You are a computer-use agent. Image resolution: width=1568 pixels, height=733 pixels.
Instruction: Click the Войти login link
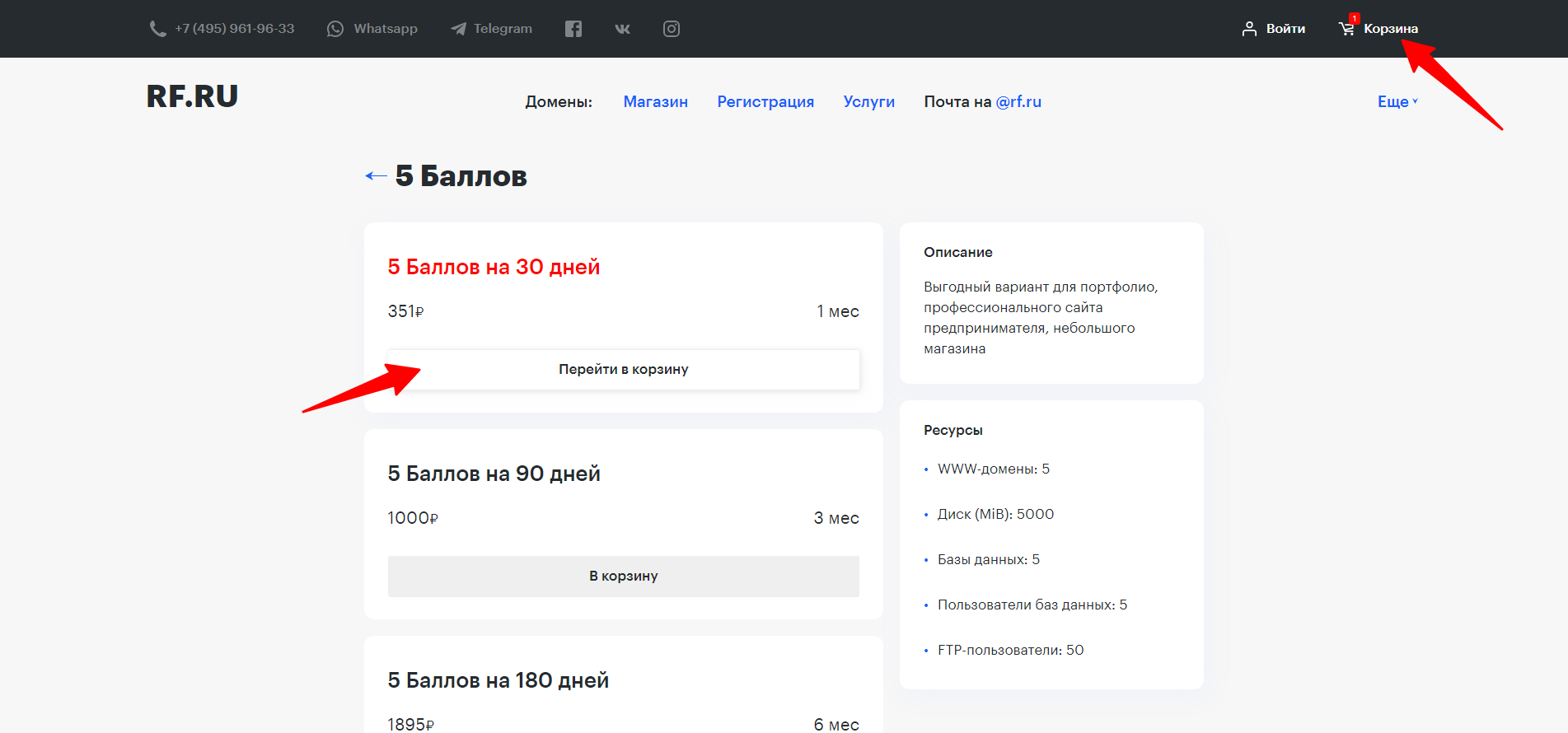[1285, 29]
